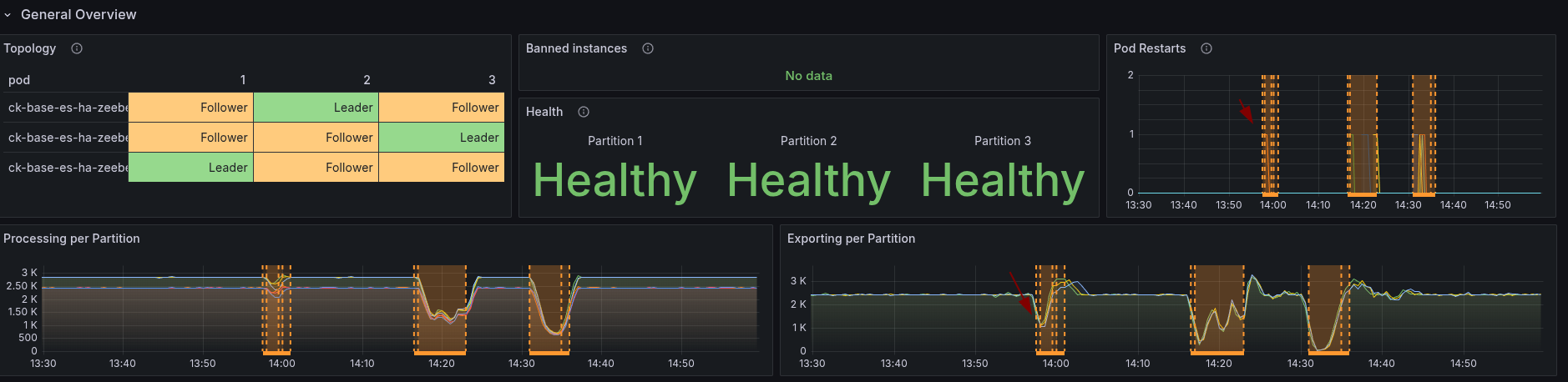Sort Topology table by column 1
Screen dimensions: 1568x382
243,80
